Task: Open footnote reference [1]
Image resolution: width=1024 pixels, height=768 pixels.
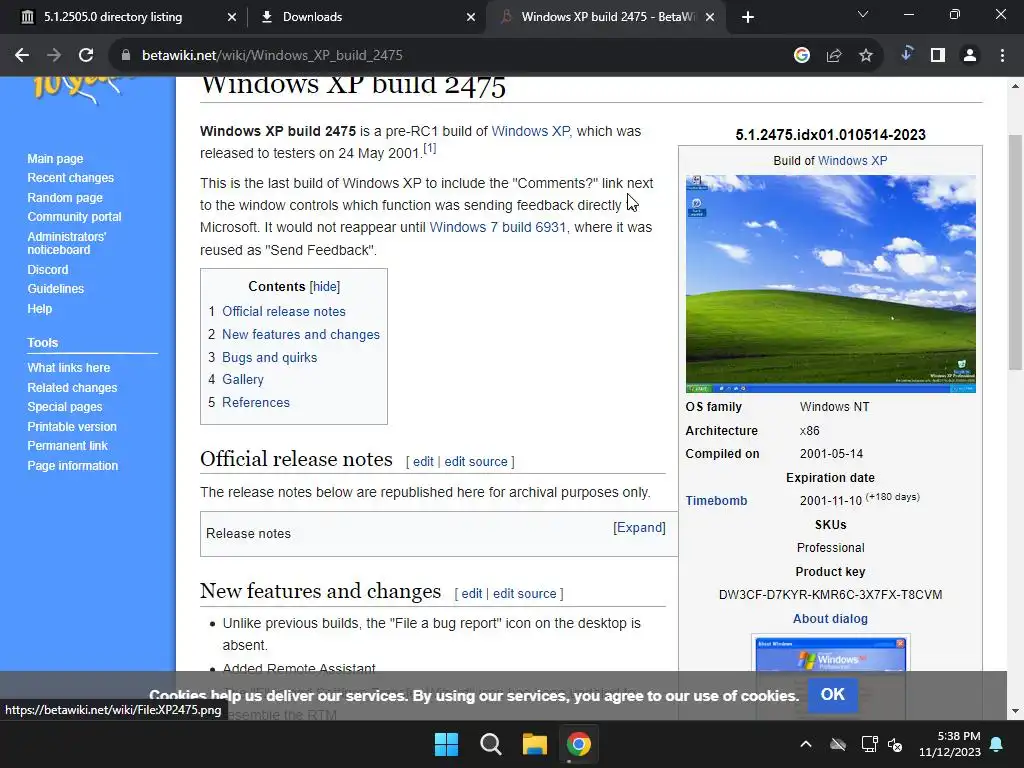Action: tap(429, 148)
